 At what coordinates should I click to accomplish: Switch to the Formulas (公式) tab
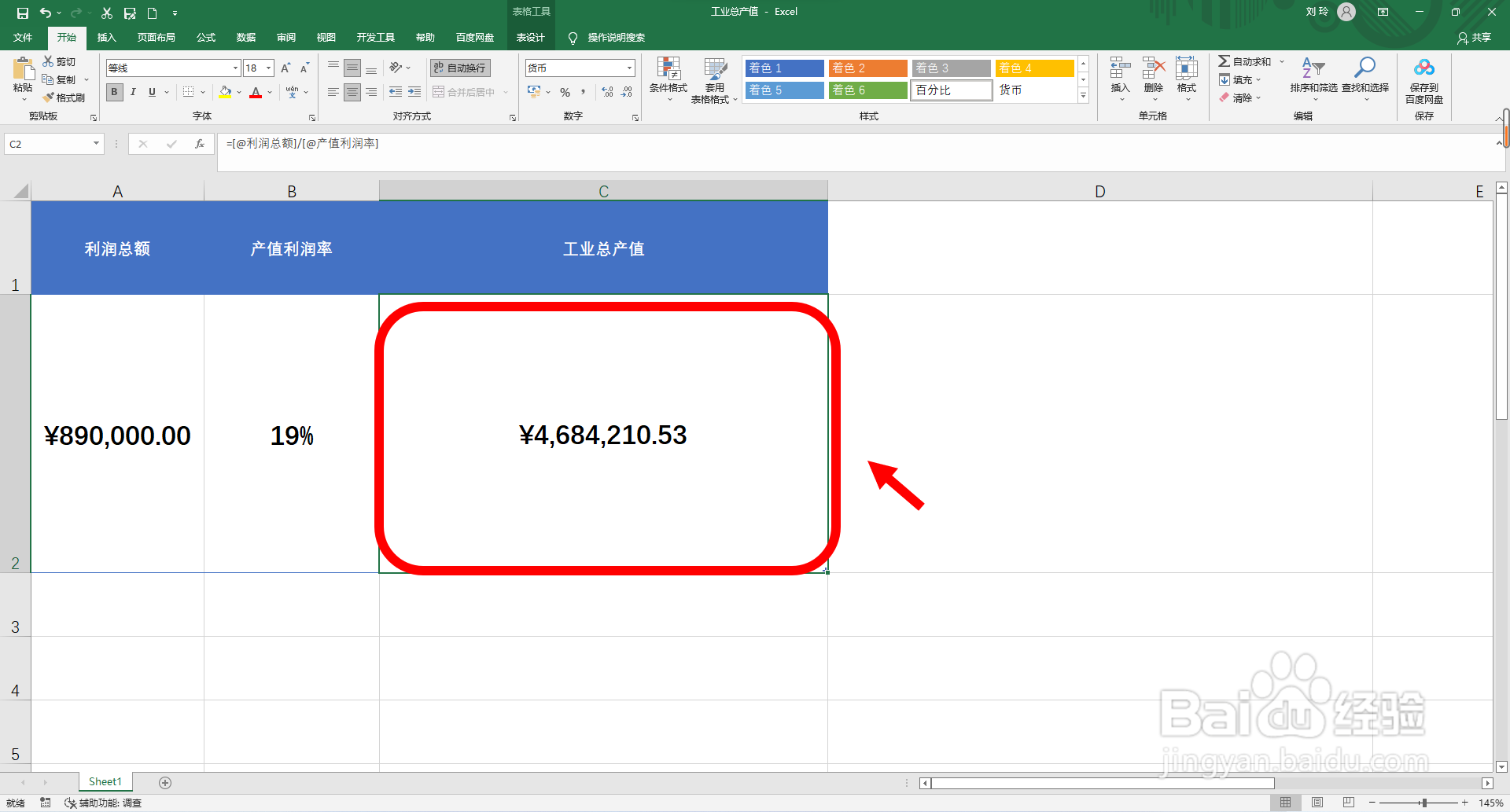pos(206,38)
